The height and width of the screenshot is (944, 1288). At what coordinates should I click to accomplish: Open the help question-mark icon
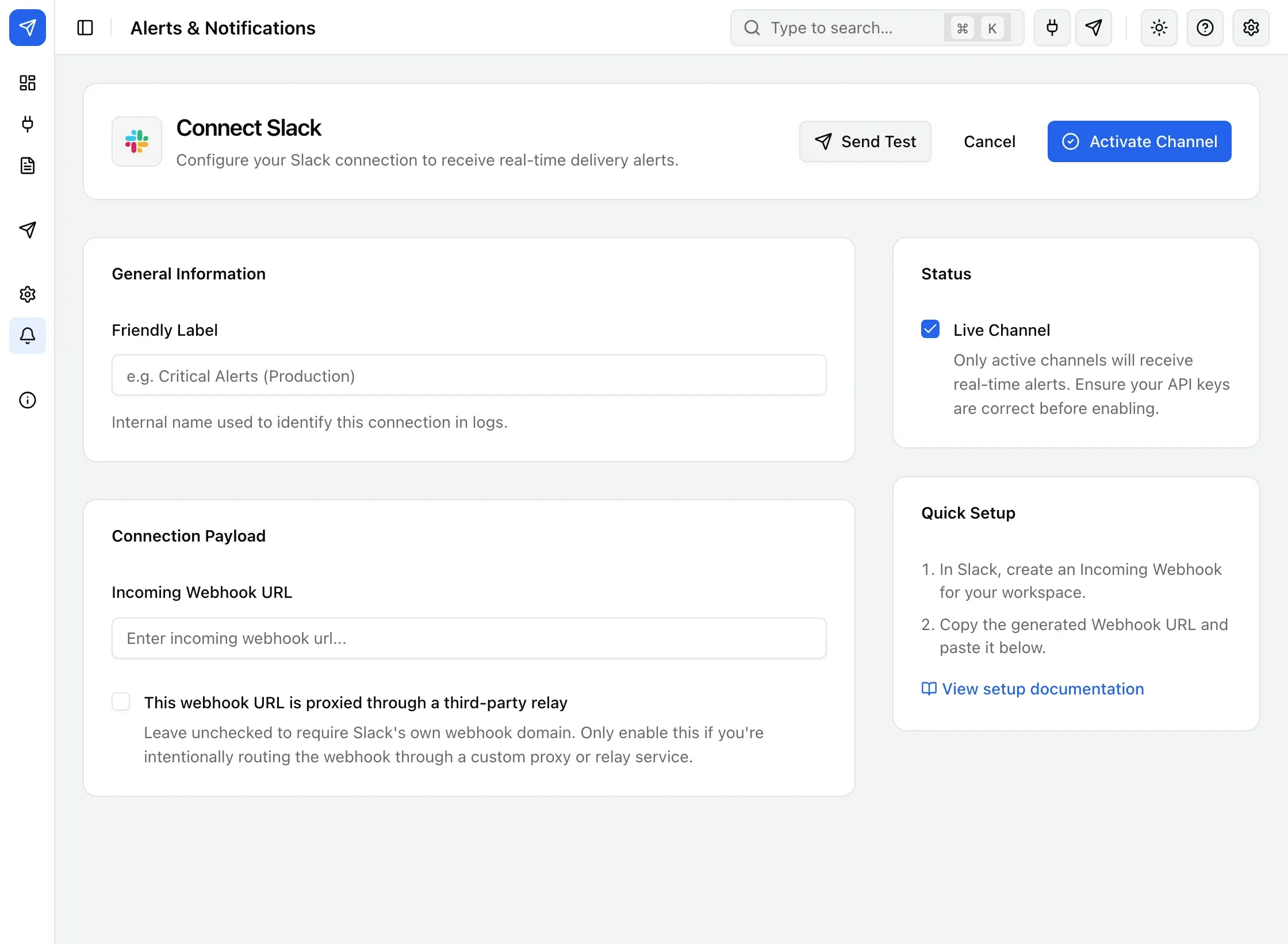tap(1205, 28)
